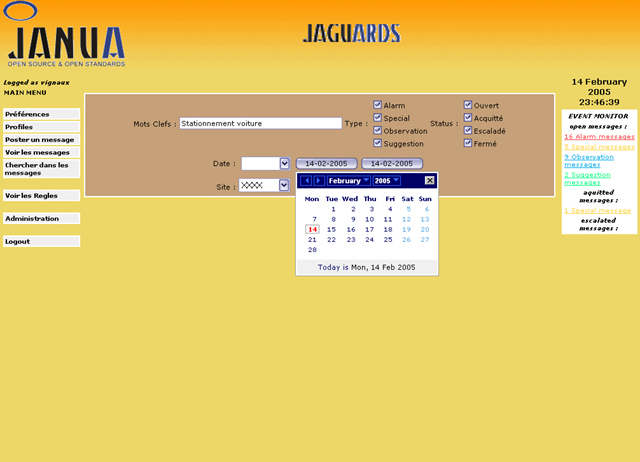Open 5 Special messages link

coord(599,147)
